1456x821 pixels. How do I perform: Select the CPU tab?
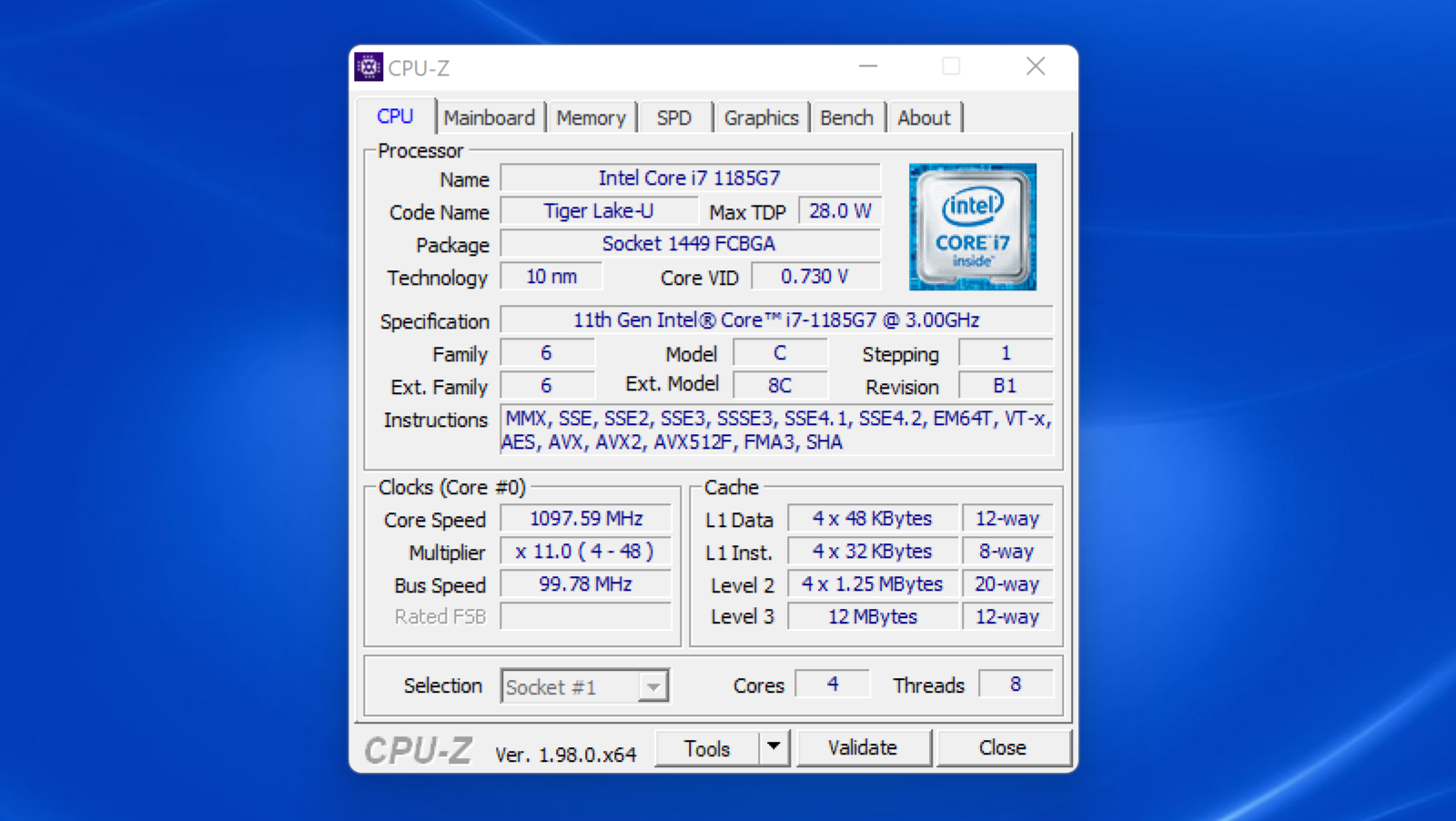coord(395,116)
